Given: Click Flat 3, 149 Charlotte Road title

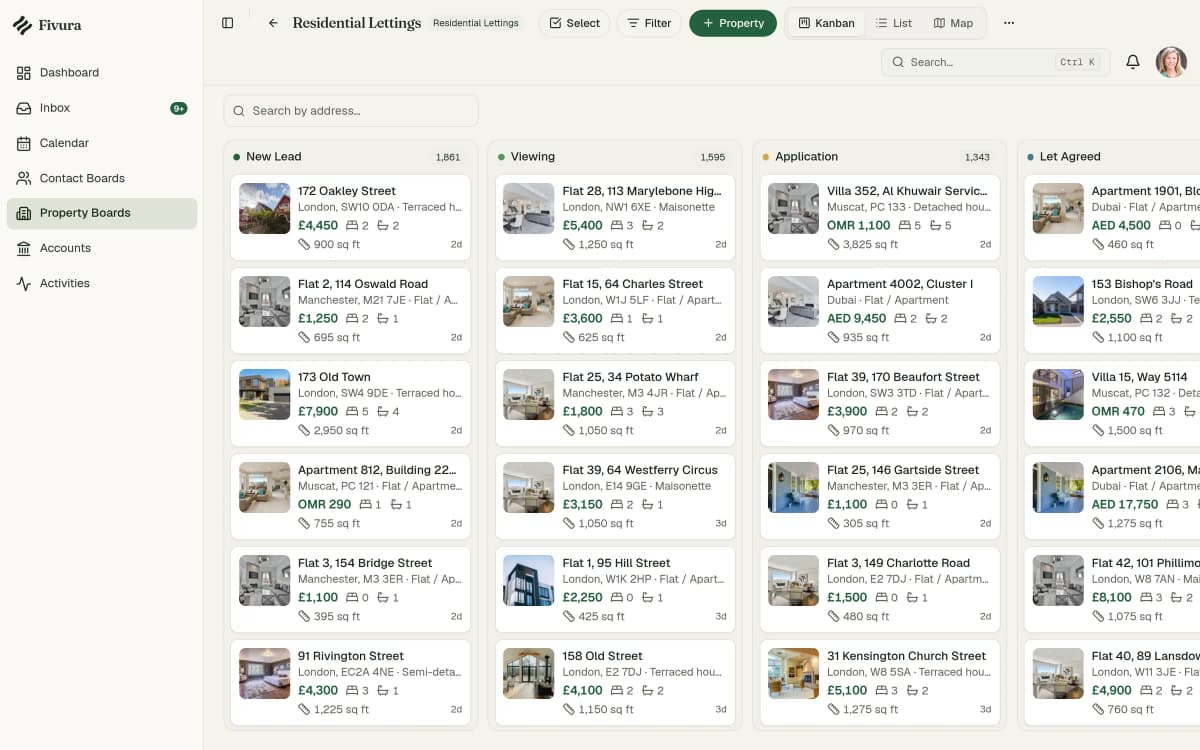Looking at the screenshot, I should point(898,563).
